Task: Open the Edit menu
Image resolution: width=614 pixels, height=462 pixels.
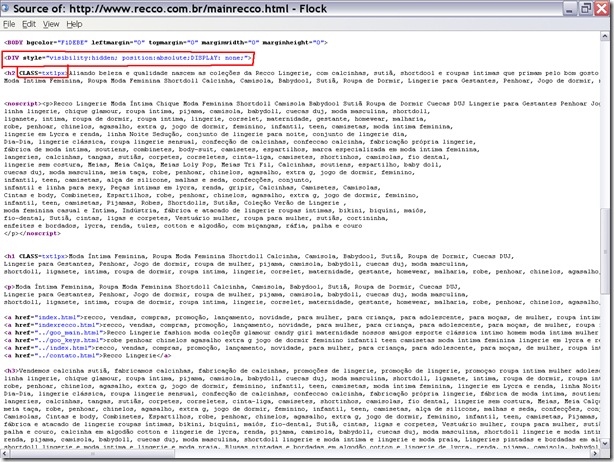Action: pos(29,24)
